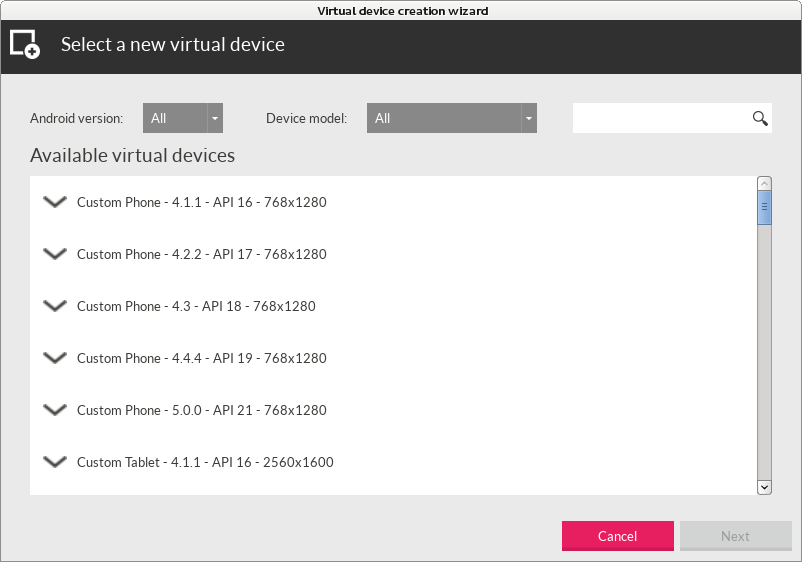Viewport: 802px width, 562px height.
Task: Click the device list scrollbar thumb
Action: click(x=764, y=208)
